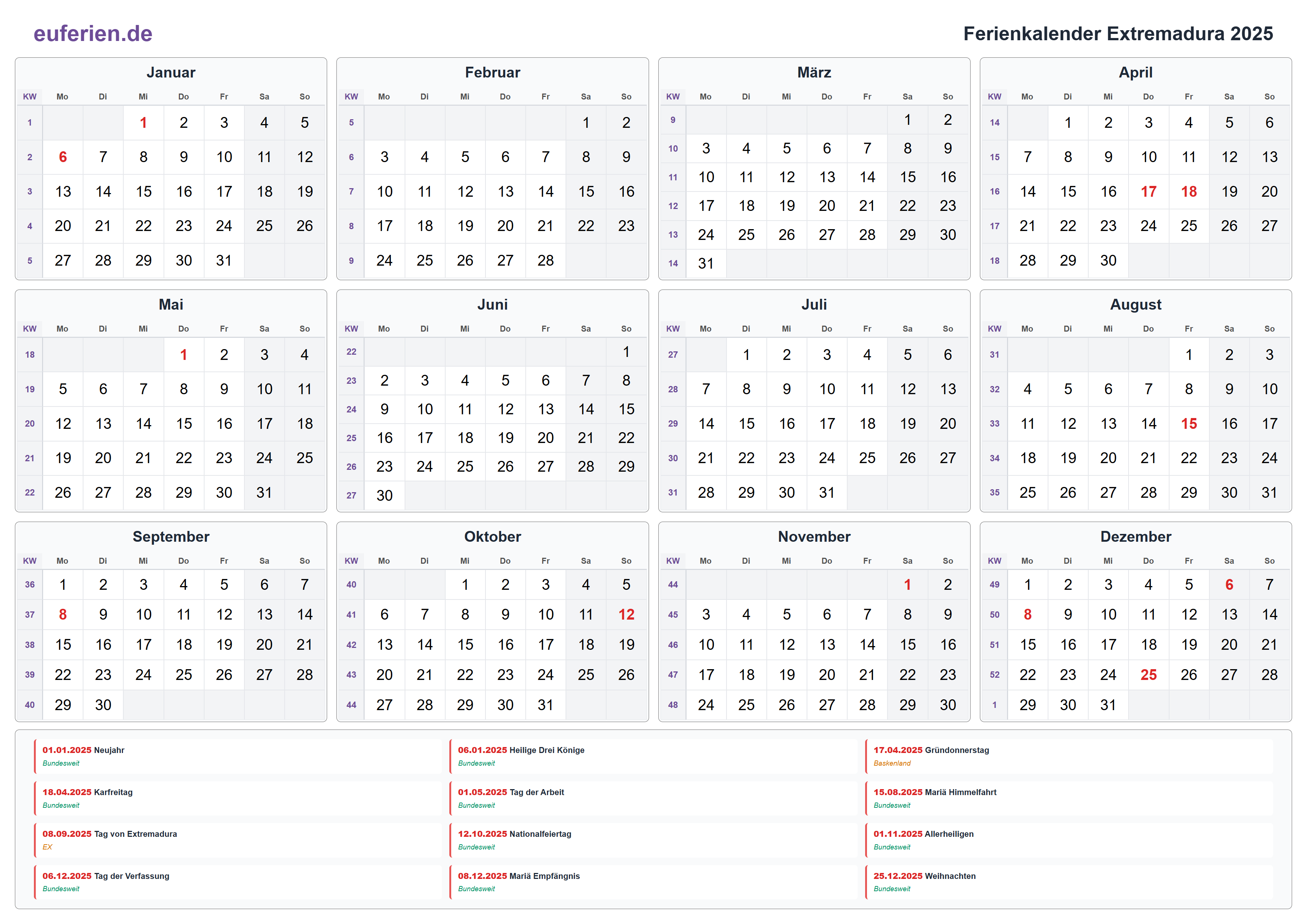Viewport: 1307px width, 924px height.
Task: Click day 31 in März
Action: coord(706,263)
